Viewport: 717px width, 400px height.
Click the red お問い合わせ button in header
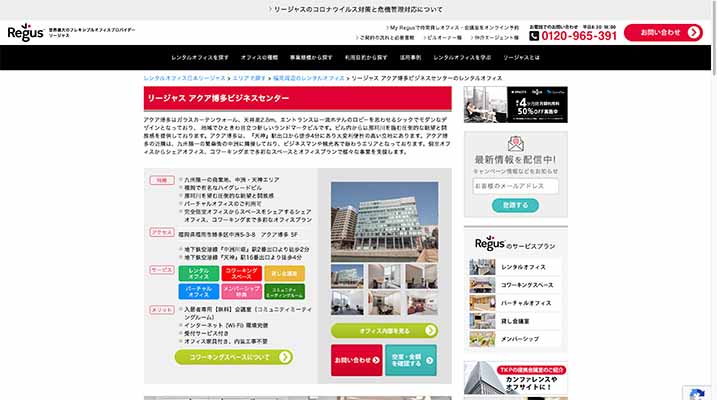point(663,32)
